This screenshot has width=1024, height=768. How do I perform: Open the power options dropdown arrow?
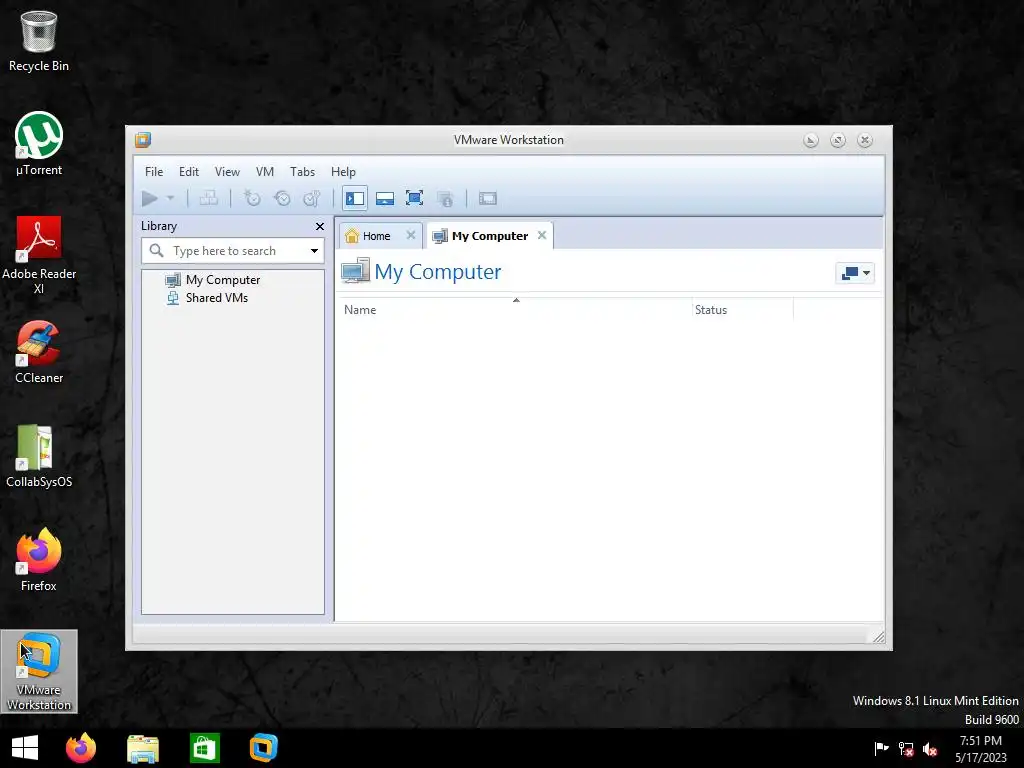(170, 198)
